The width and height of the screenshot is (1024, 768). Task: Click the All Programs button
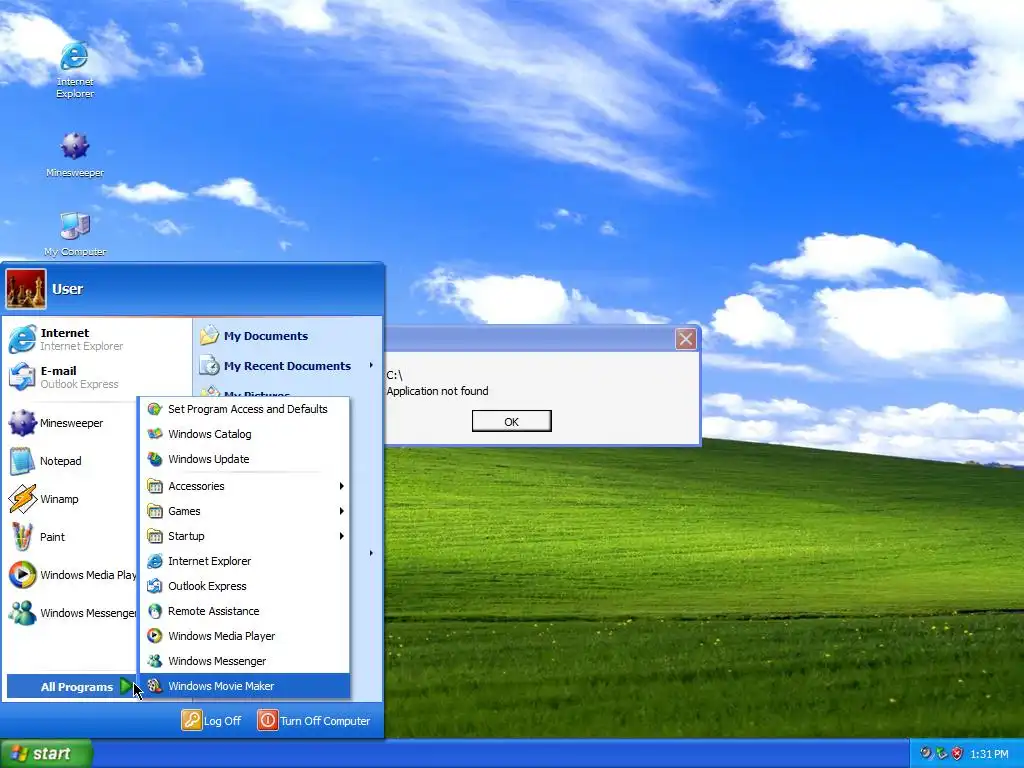72,686
